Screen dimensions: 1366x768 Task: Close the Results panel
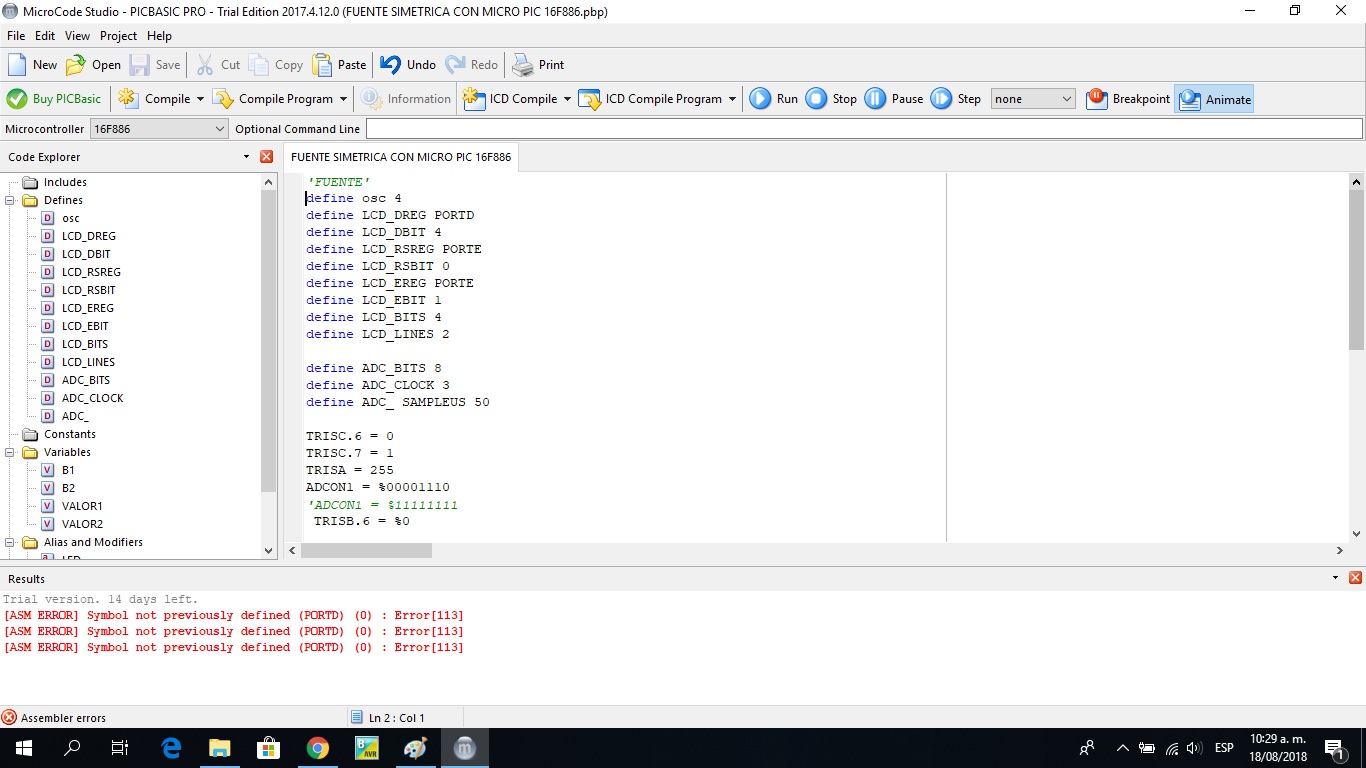point(1355,578)
